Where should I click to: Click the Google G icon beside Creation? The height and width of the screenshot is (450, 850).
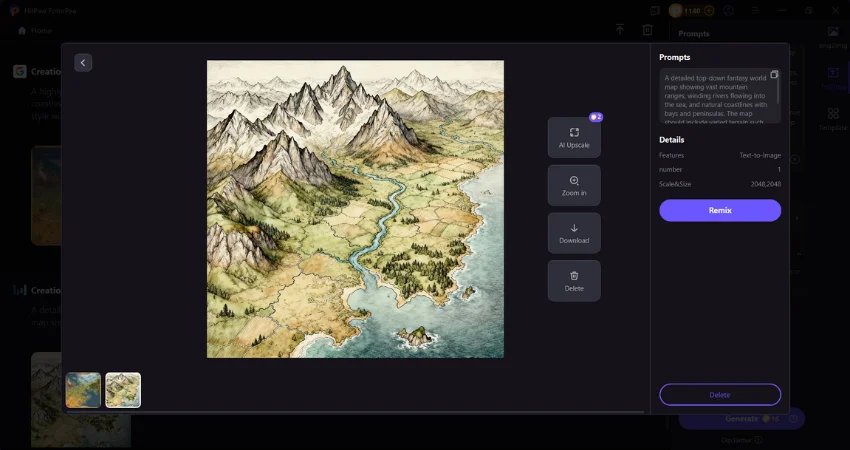pyautogui.click(x=20, y=72)
